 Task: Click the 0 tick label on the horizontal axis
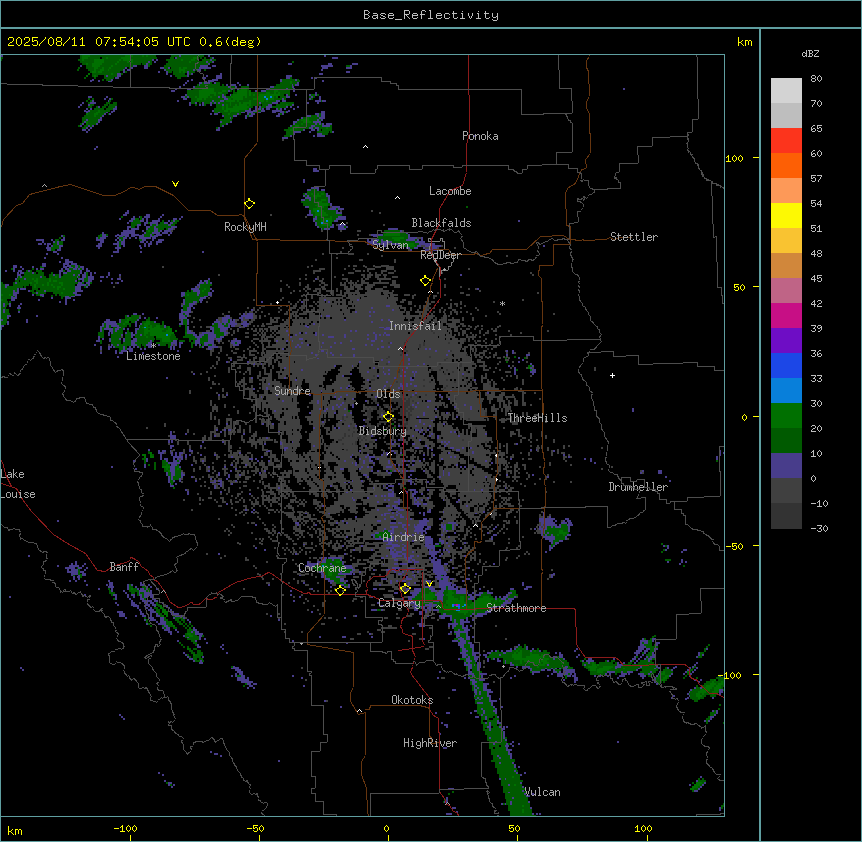[x=386, y=828]
